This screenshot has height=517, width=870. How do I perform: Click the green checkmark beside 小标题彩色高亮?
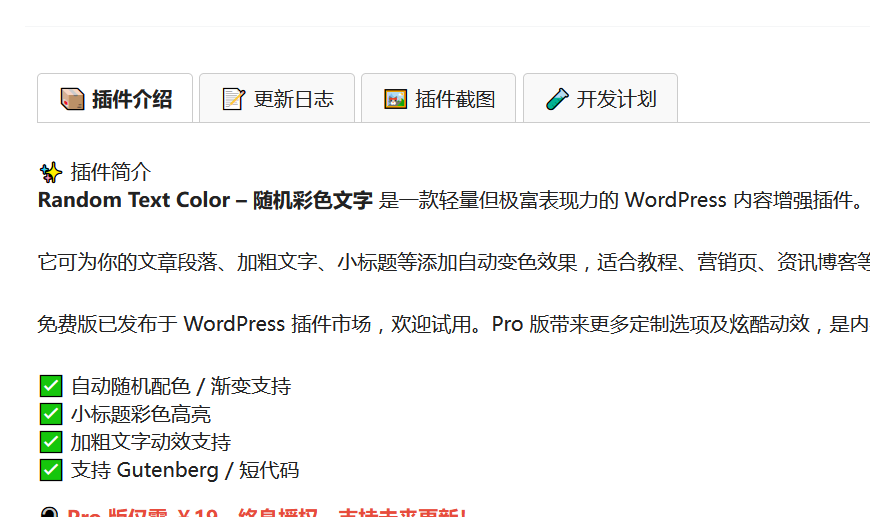point(50,414)
